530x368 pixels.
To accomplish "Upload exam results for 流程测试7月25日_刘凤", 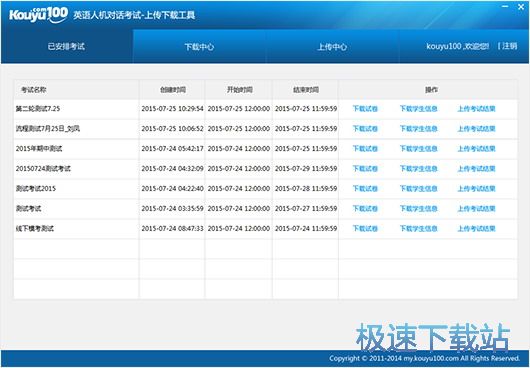I will (x=476, y=129).
